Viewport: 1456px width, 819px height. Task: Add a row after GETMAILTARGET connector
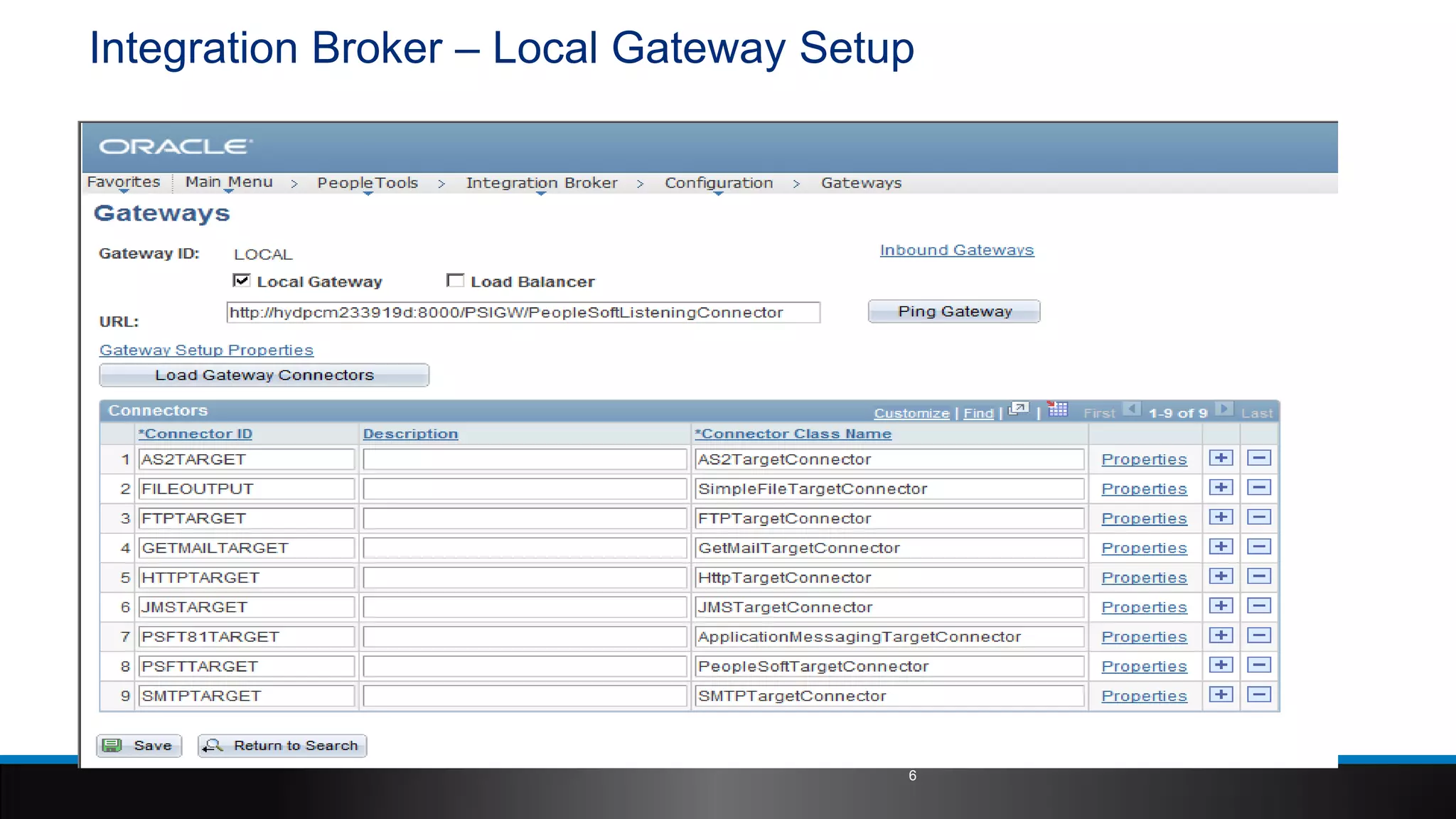(x=1221, y=547)
